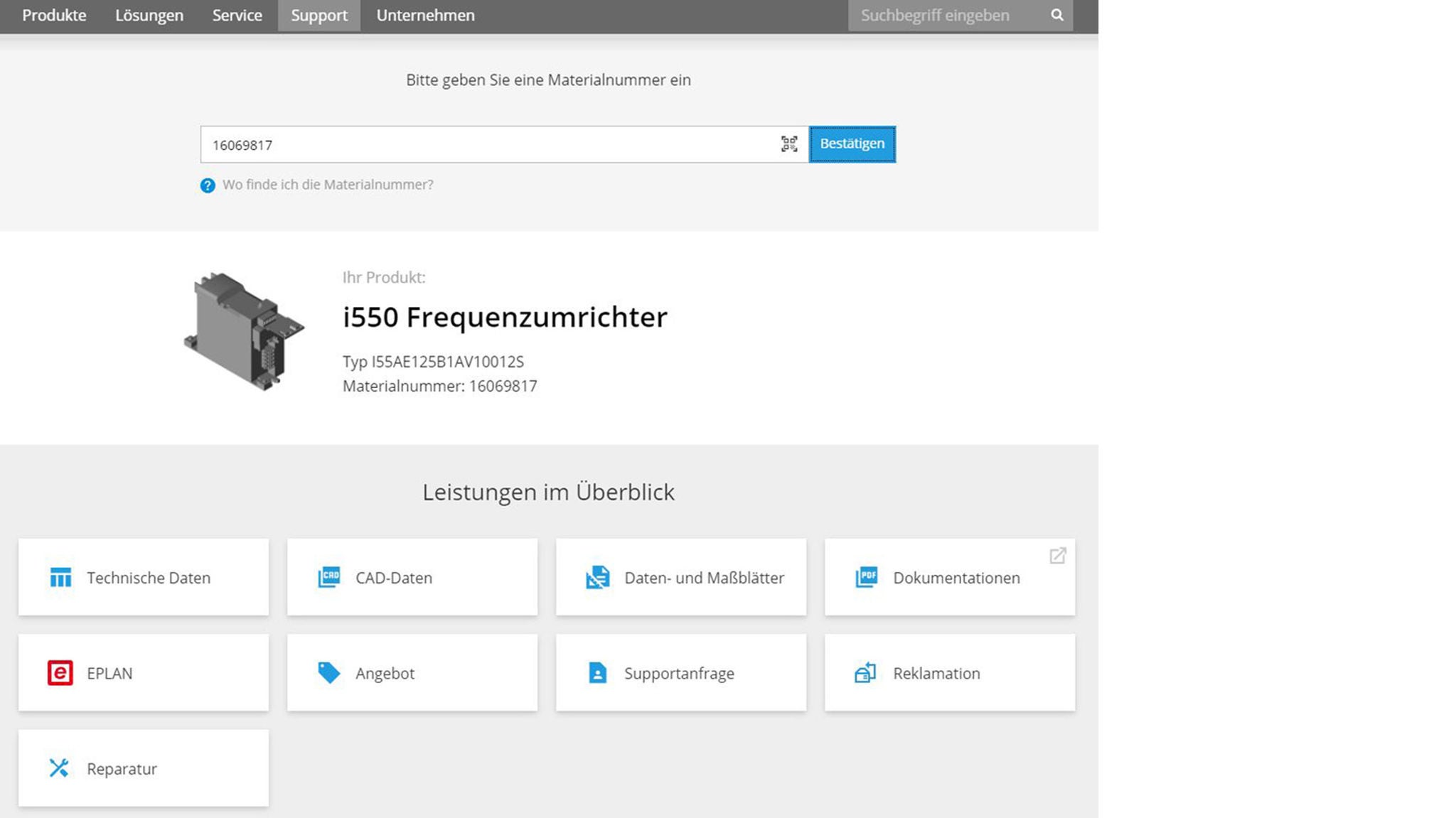Select the Angebot price tag icon
1456x818 pixels.
pyautogui.click(x=329, y=672)
